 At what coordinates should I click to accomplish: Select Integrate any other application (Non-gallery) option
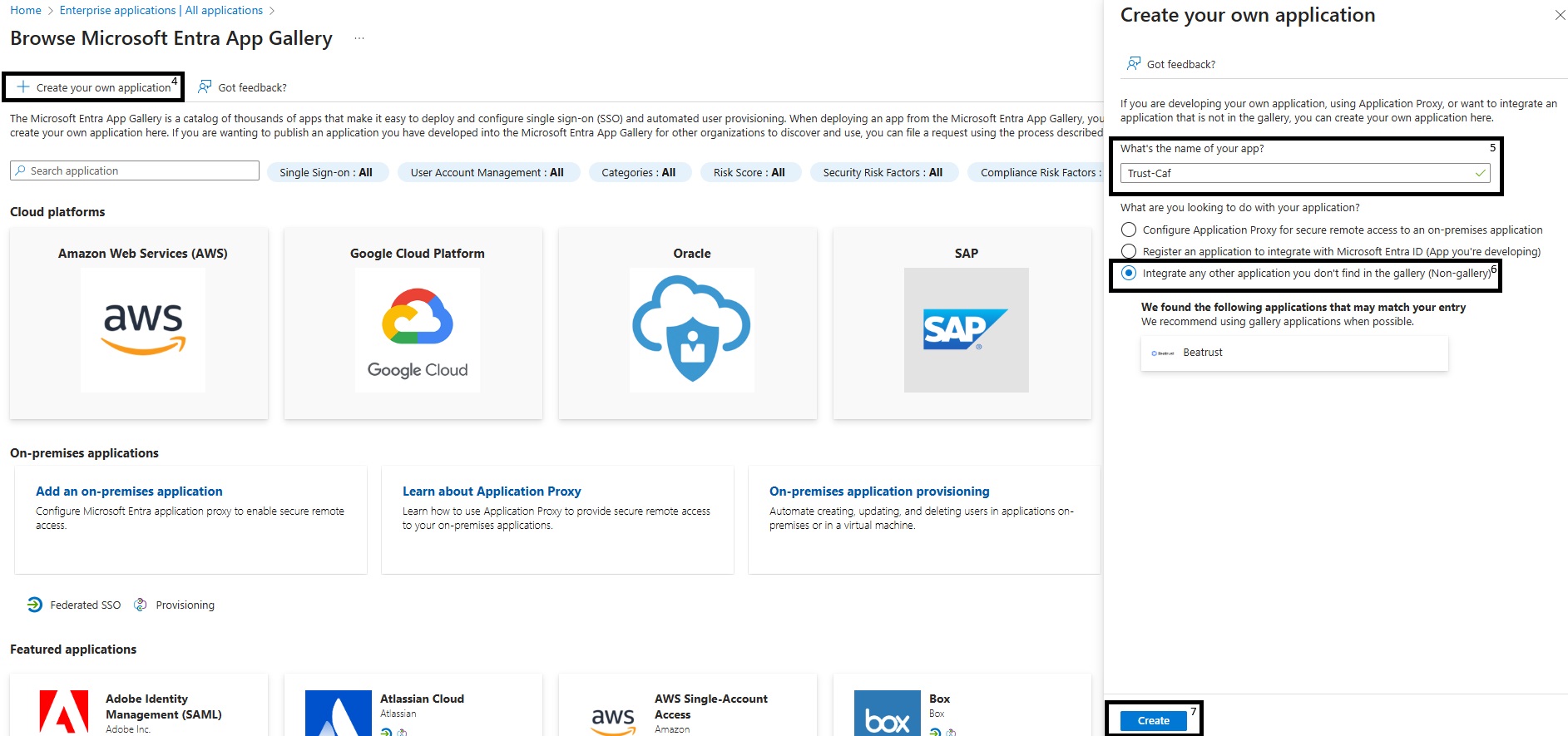(x=1129, y=273)
